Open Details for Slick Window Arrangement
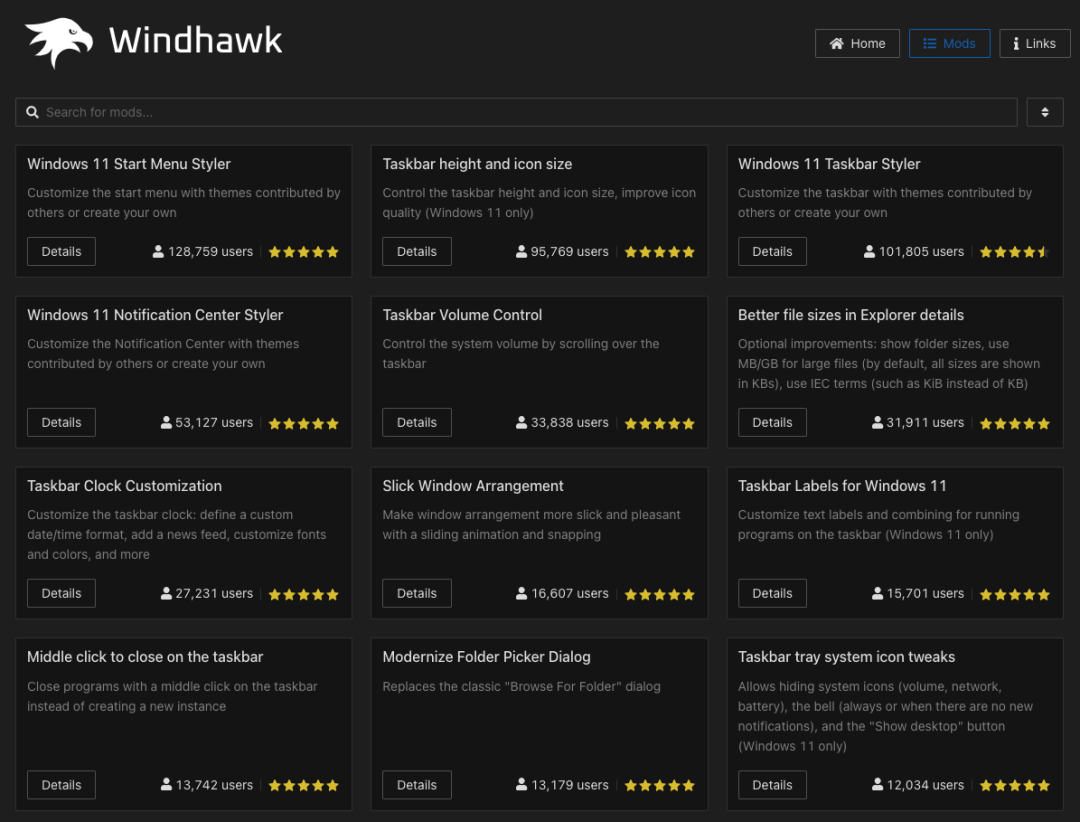 [x=416, y=593]
